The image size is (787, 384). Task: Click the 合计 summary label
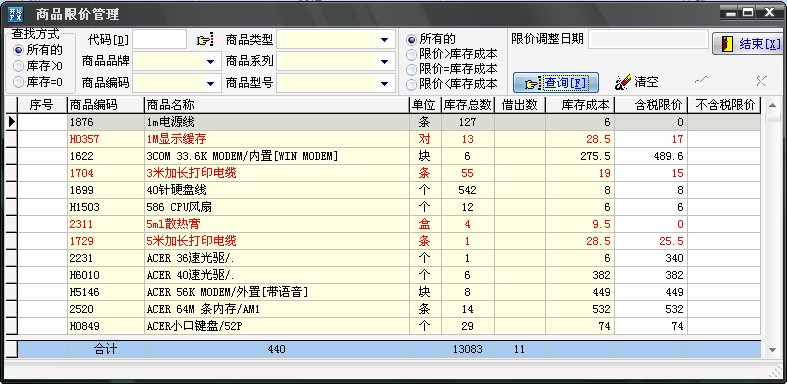[105, 349]
